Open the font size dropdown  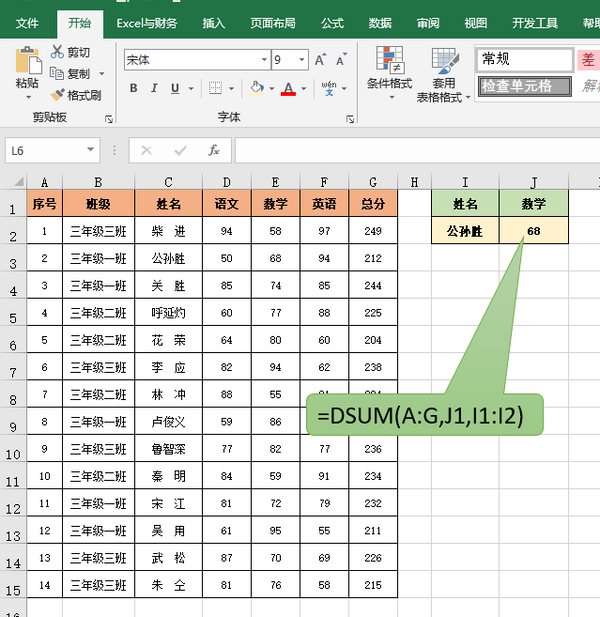click(302, 60)
